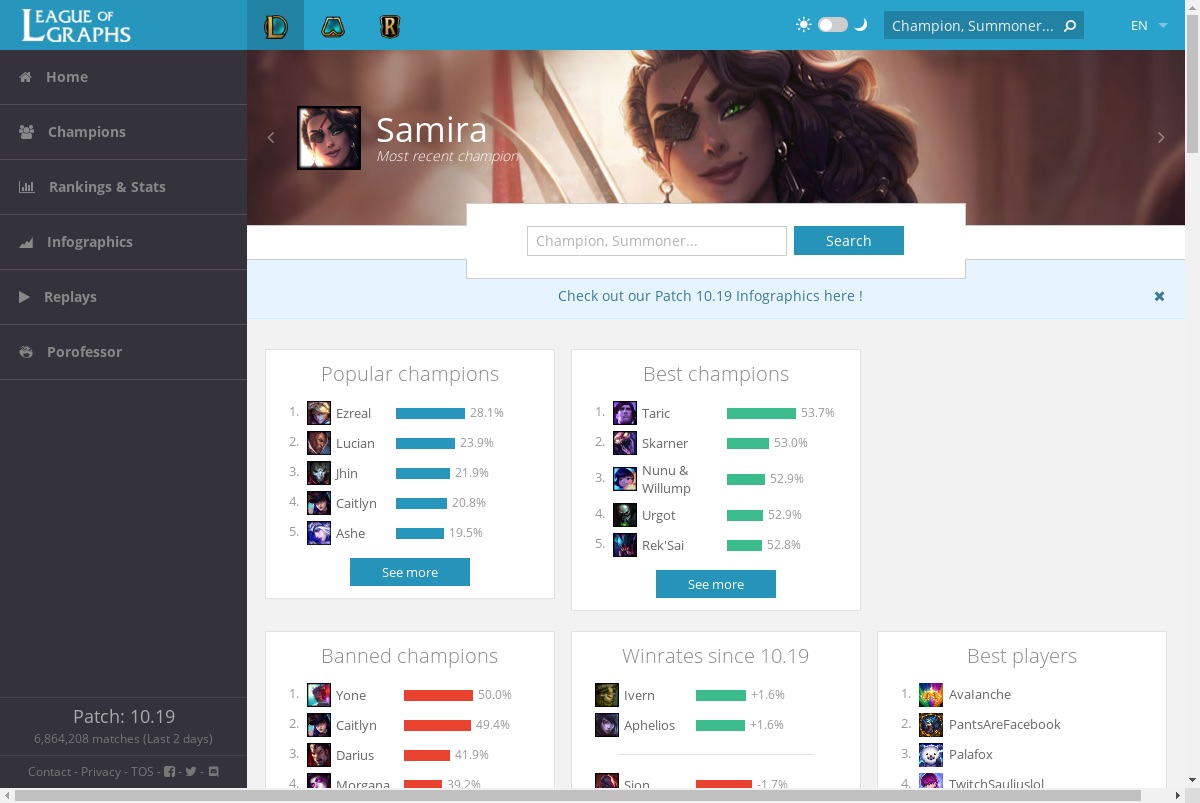
Task: Open the League of Legends game icon
Action: coord(275,26)
